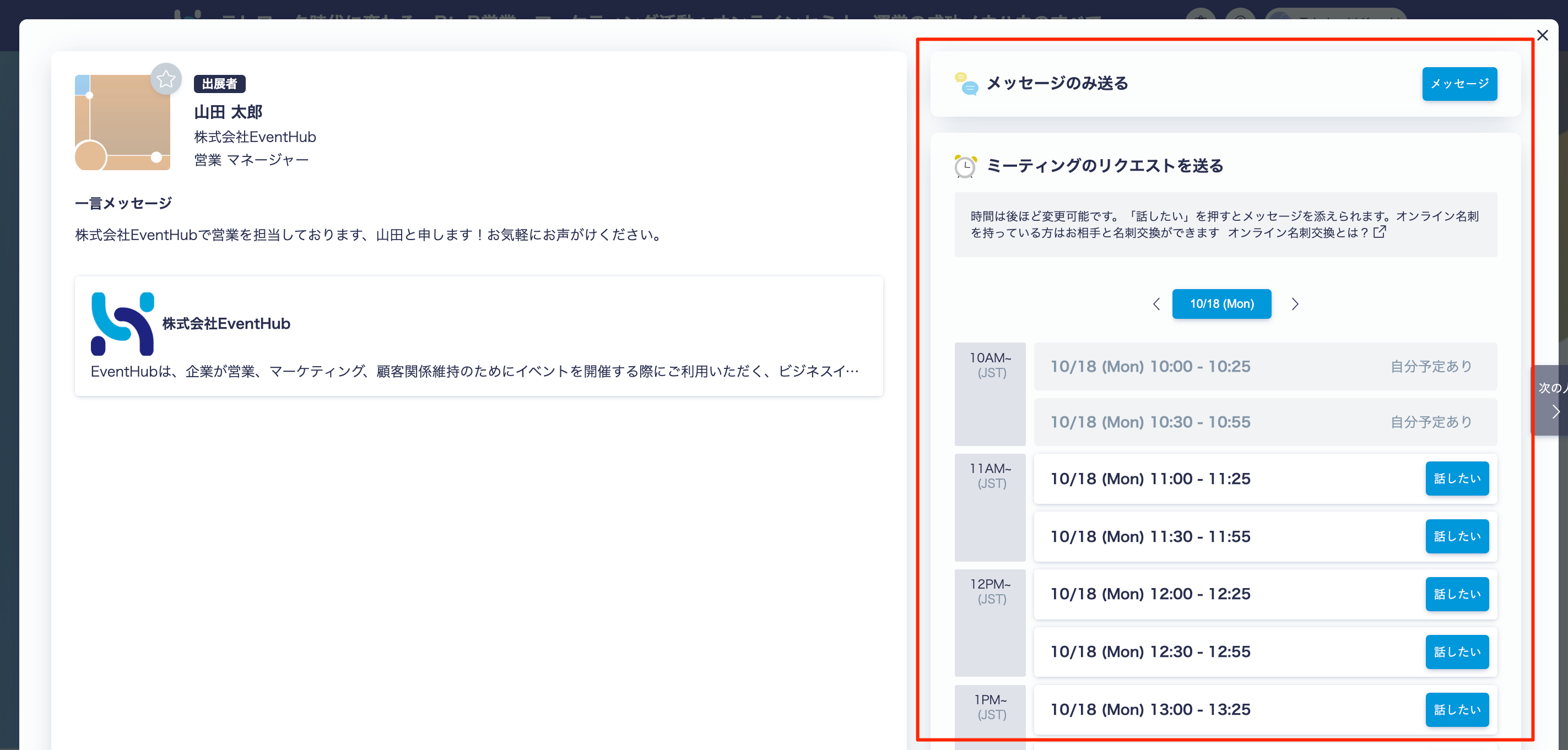
Task: Go to the next date with the right chevron
Action: (1295, 304)
